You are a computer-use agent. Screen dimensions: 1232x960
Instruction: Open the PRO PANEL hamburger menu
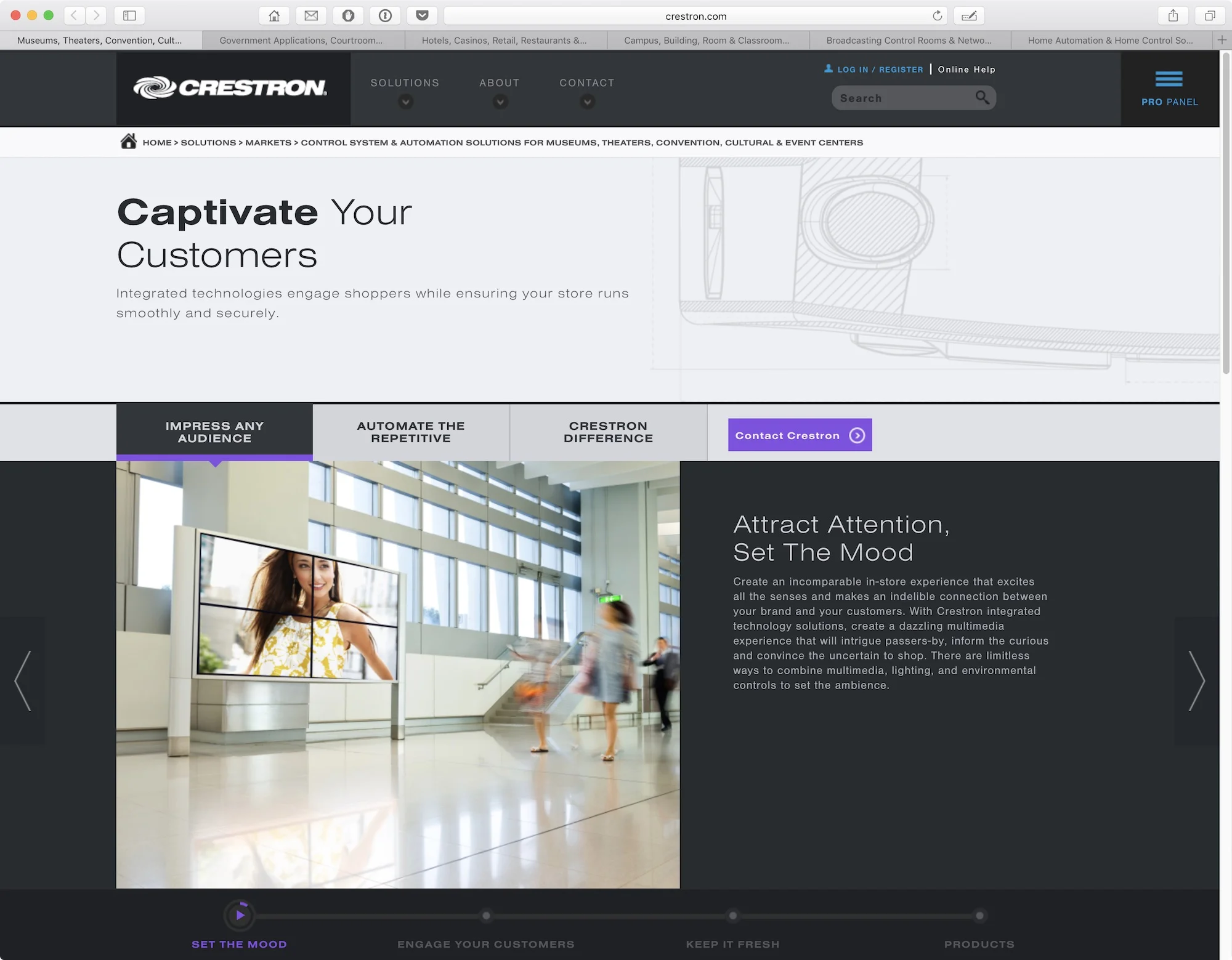1169,78
